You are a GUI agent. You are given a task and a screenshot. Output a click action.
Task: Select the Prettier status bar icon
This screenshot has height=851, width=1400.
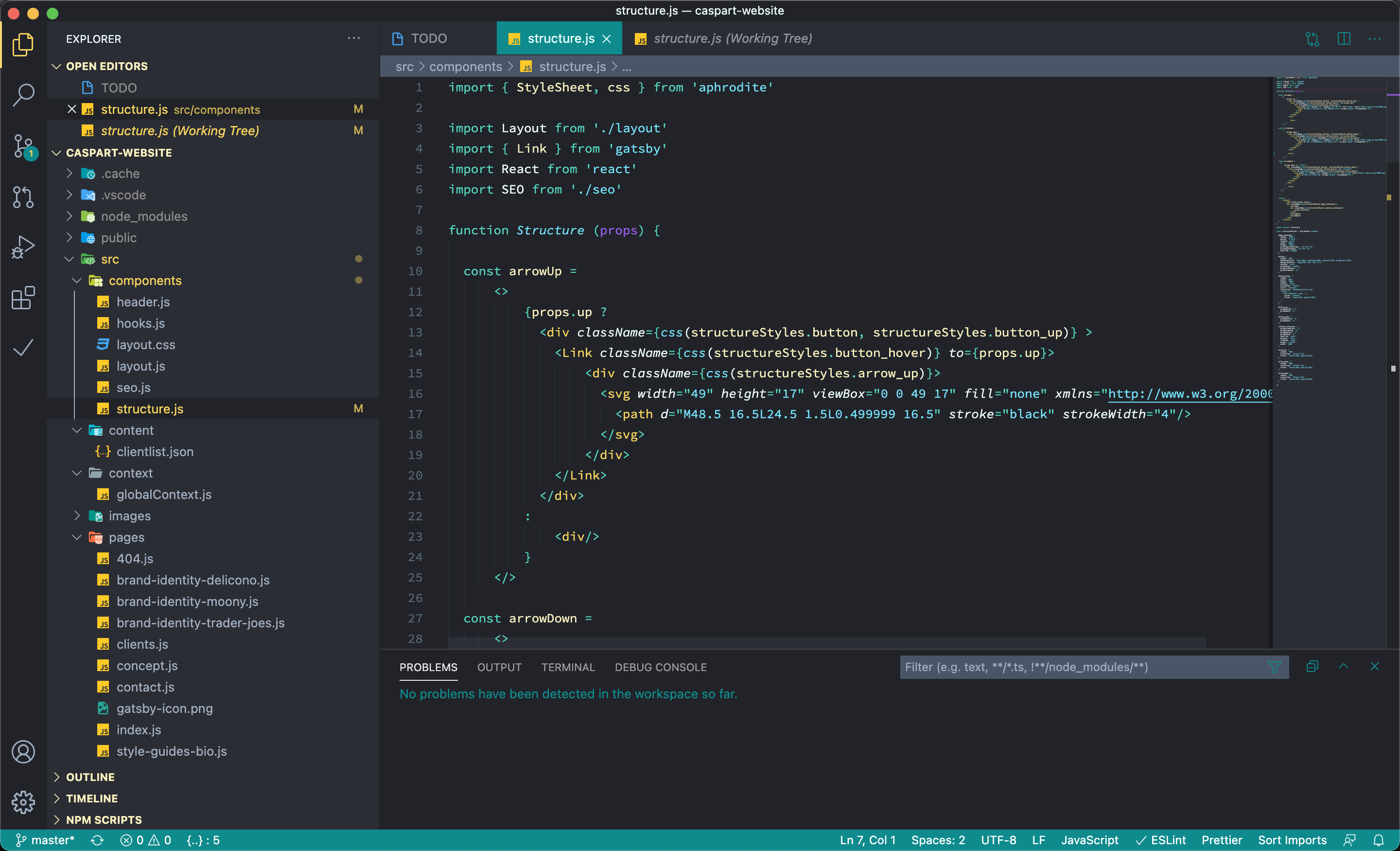pyautogui.click(x=1221, y=839)
